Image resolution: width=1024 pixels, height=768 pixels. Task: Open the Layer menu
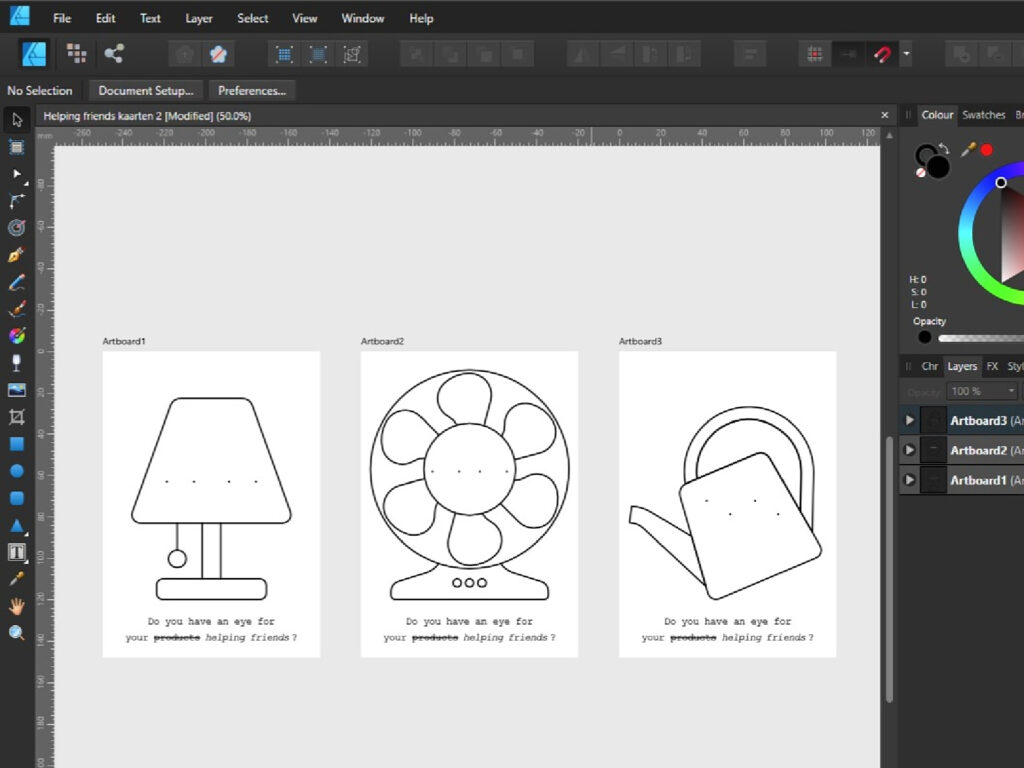tap(199, 18)
